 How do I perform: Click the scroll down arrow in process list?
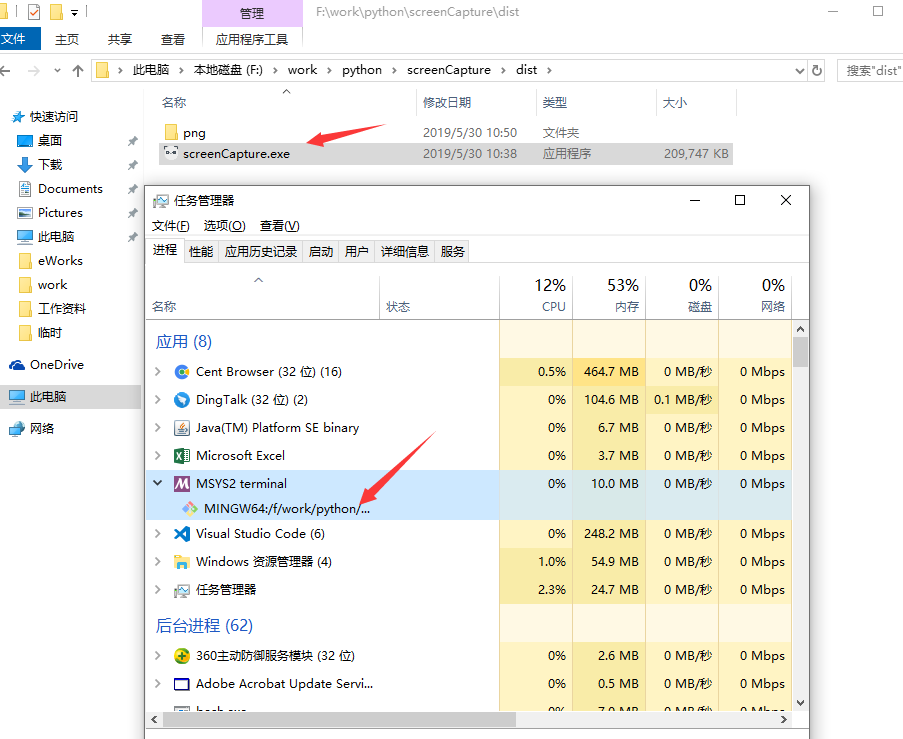click(800, 703)
